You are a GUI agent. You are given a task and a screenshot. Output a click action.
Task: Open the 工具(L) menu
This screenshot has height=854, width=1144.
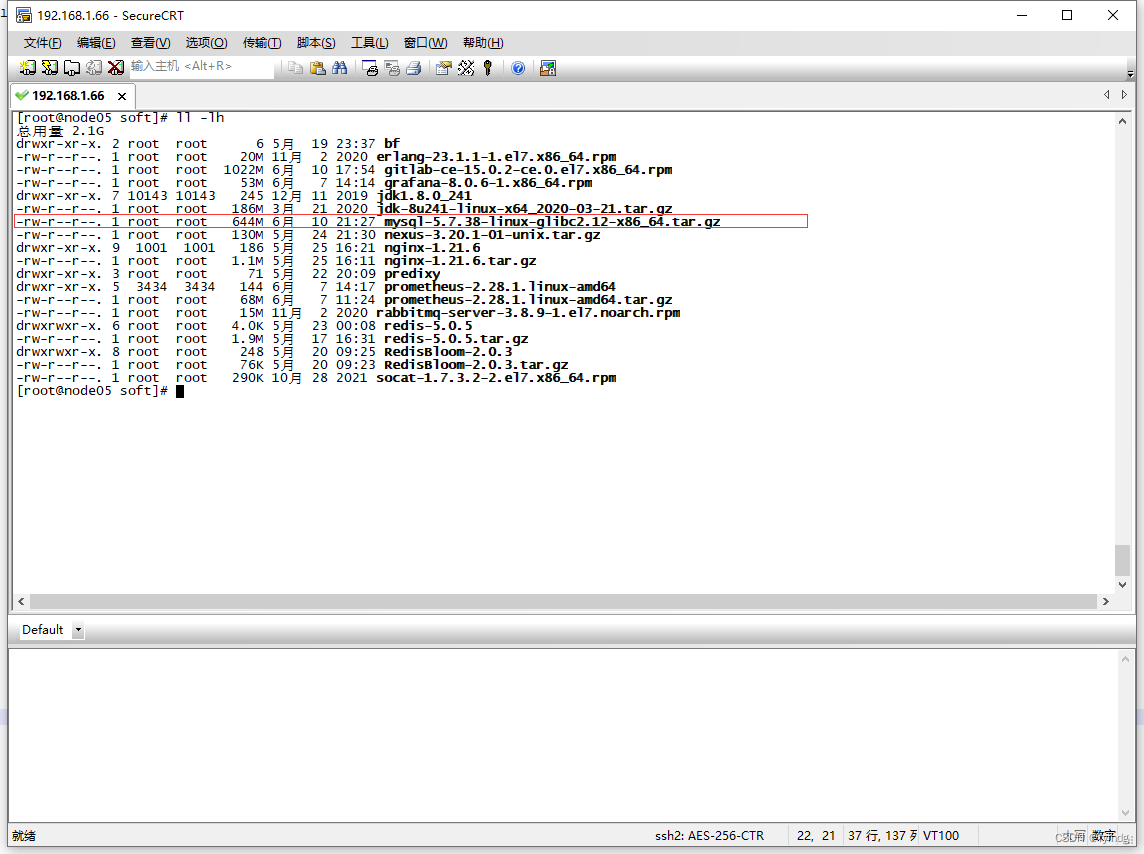click(369, 43)
